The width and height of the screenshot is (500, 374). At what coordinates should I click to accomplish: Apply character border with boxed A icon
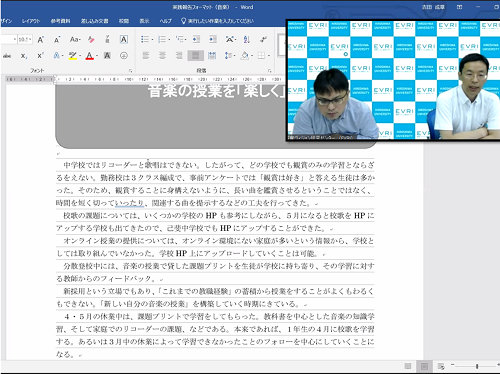click(124, 39)
